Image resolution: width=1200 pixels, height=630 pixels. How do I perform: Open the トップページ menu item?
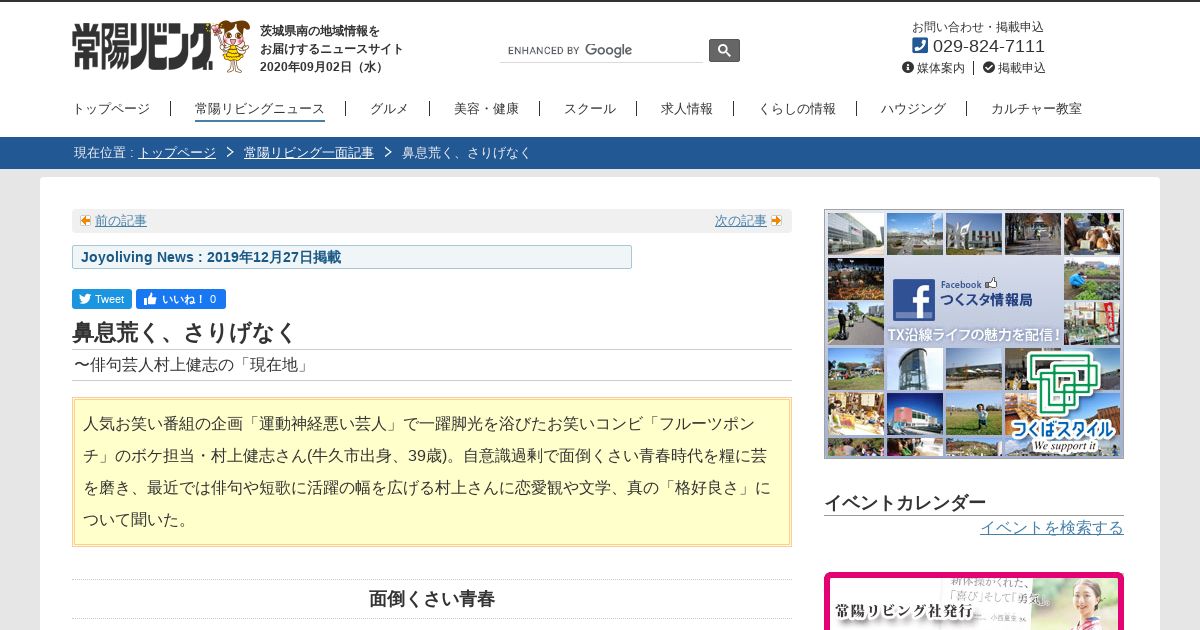(111, 109)
